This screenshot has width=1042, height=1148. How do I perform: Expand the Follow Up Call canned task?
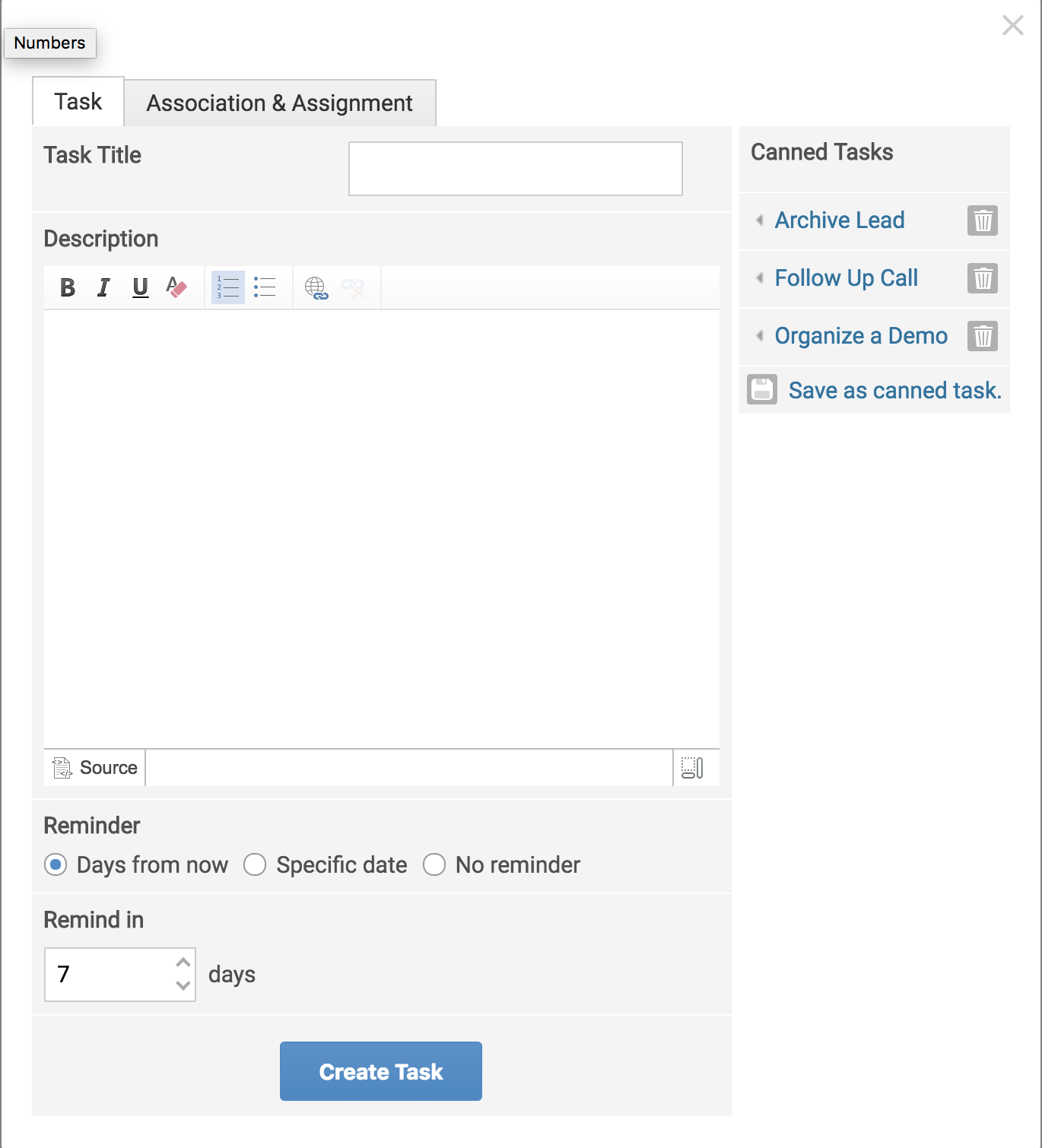point(759,278)
